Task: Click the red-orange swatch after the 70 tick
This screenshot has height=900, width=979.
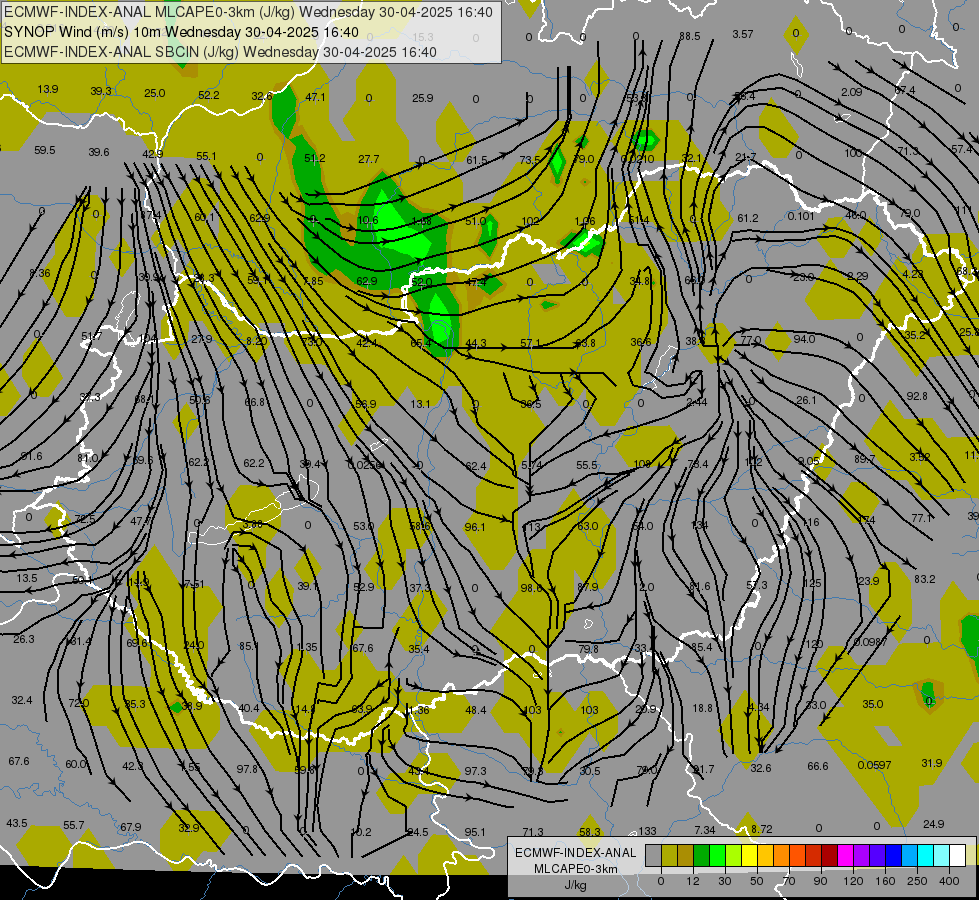Action: (x=797, y=856)
